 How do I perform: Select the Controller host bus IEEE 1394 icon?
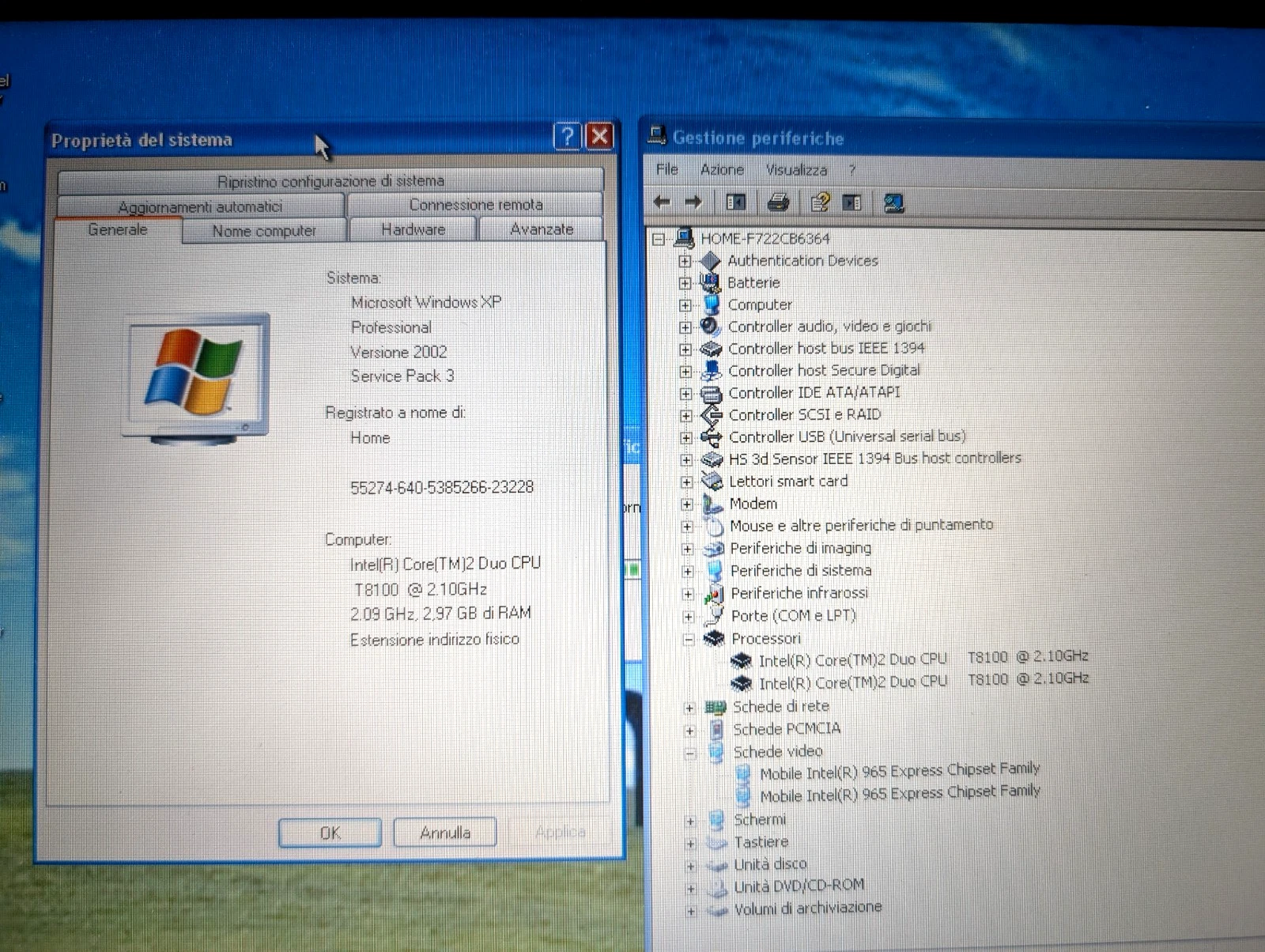[x=712, y=348]
